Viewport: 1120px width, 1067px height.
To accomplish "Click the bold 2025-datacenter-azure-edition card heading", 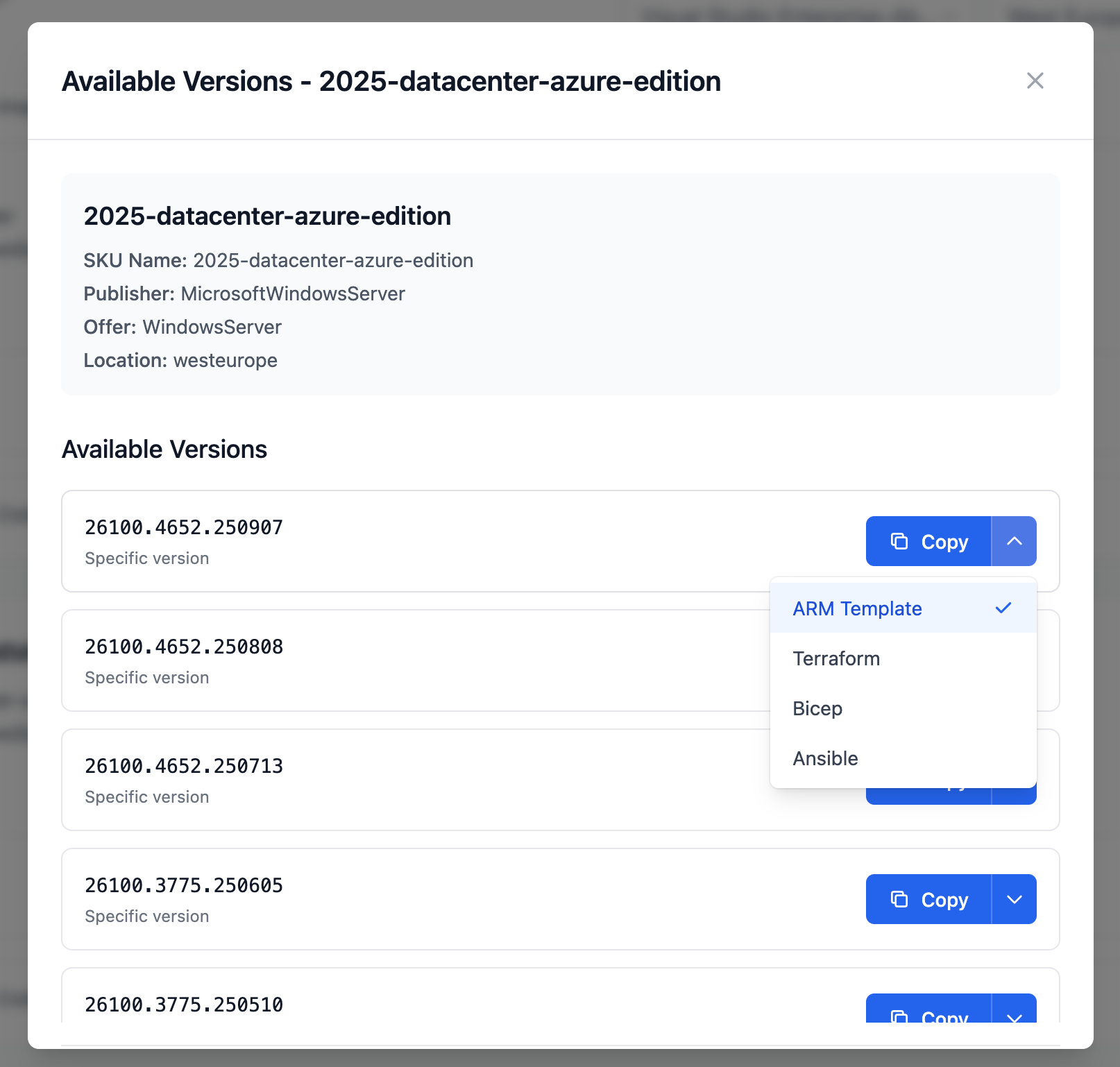I will (267, 216).
